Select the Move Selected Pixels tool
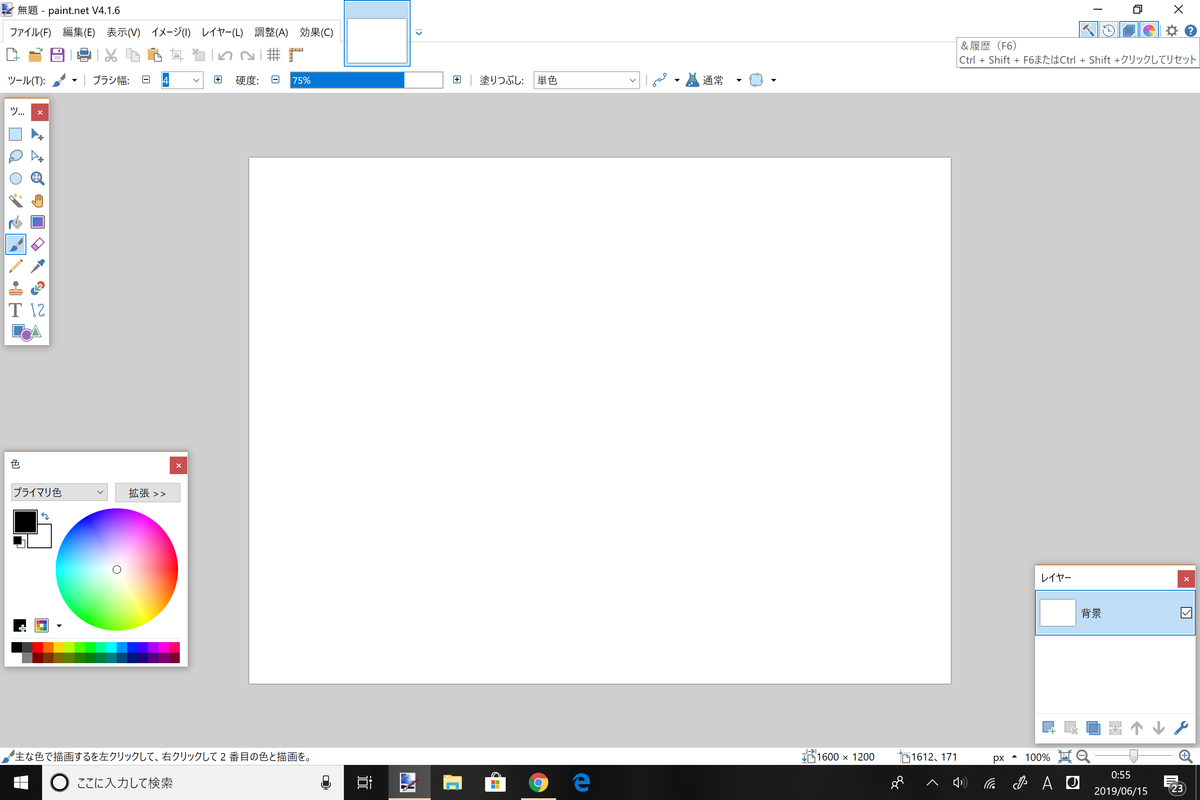1200x800 pixels. click(38, 134)
